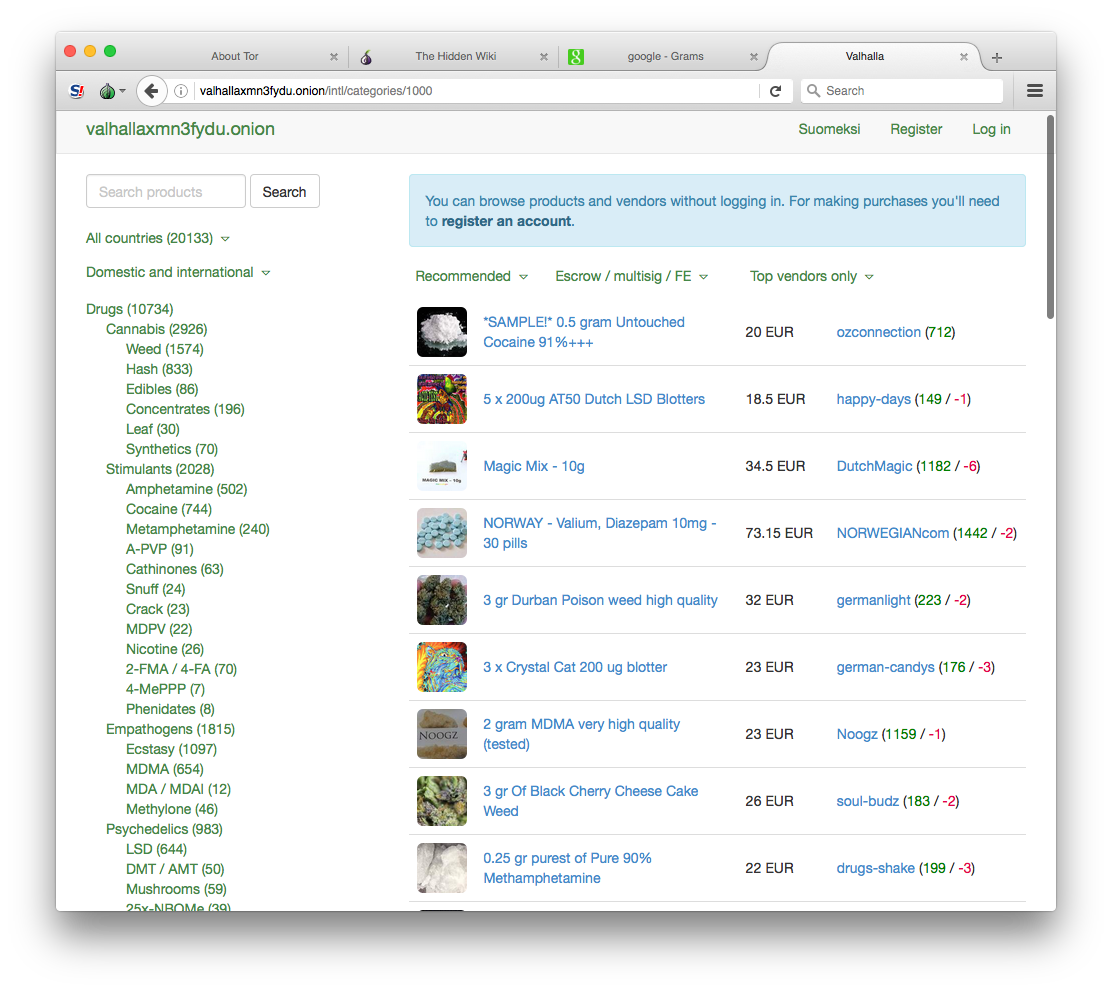
Task: Open the Recommended sort dropdown
Action: [x=471, y=276]
